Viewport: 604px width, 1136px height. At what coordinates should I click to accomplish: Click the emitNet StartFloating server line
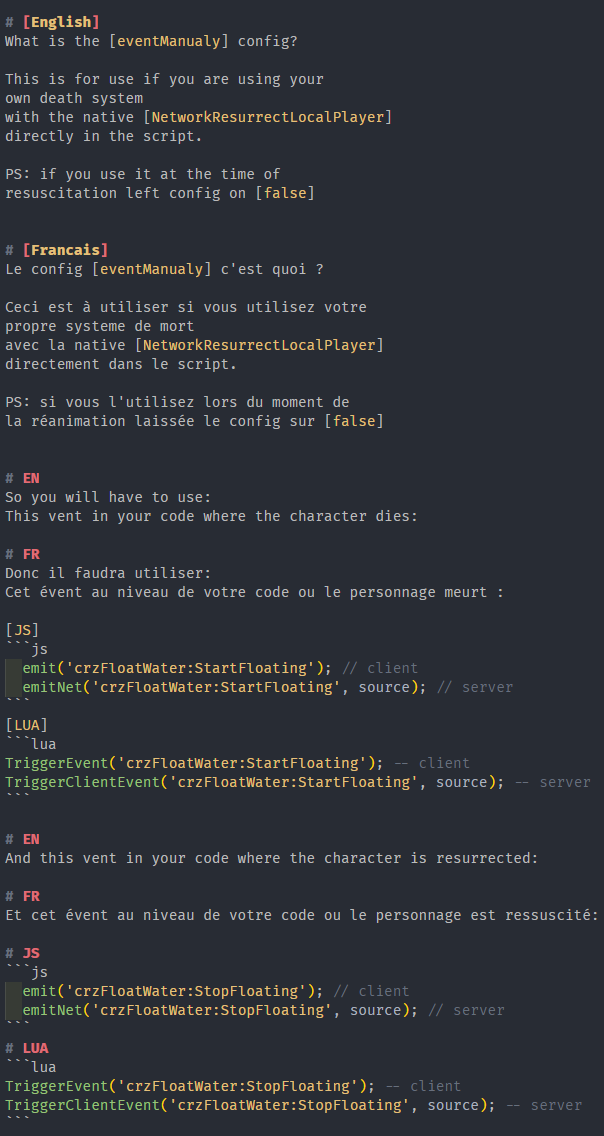[x=267, y=687]
